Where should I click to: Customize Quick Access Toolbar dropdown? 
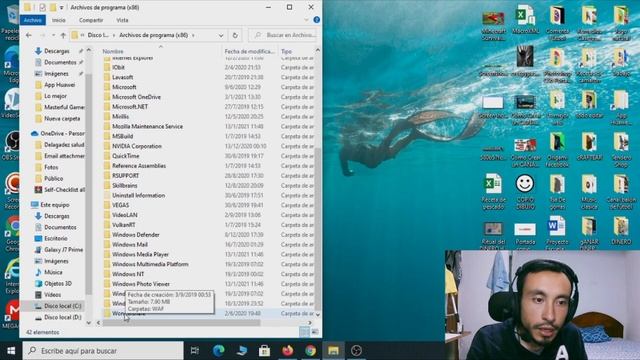(x=62, y=7)
